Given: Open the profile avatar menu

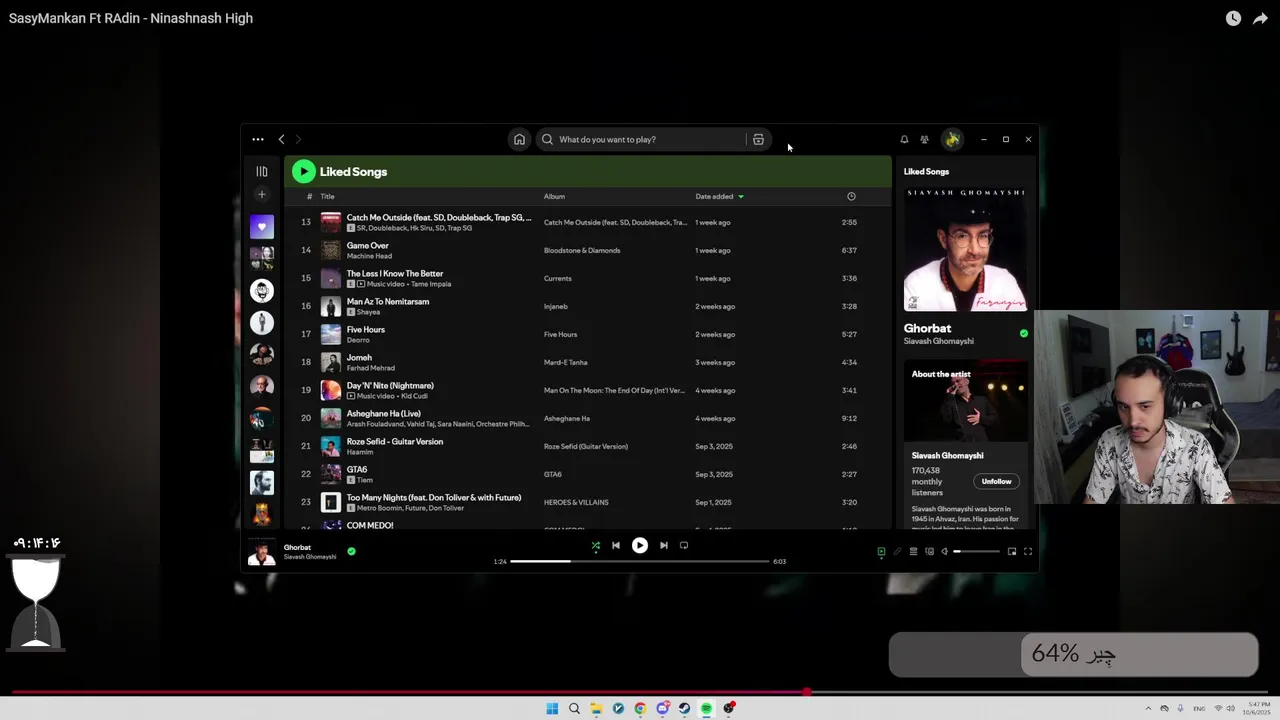Looking at the screenshot, I should [x=952, y=139].
